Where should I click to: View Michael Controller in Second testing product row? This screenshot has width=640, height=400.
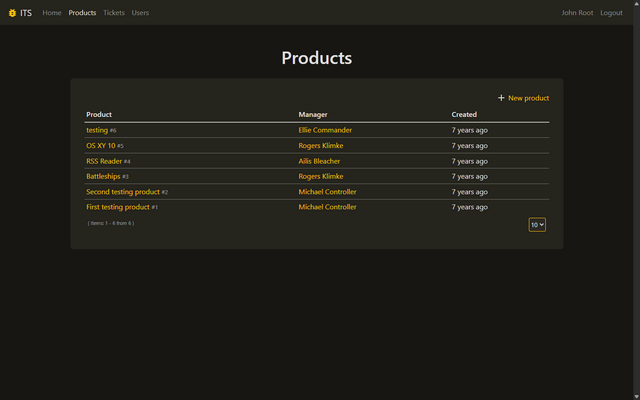(327, 192)
